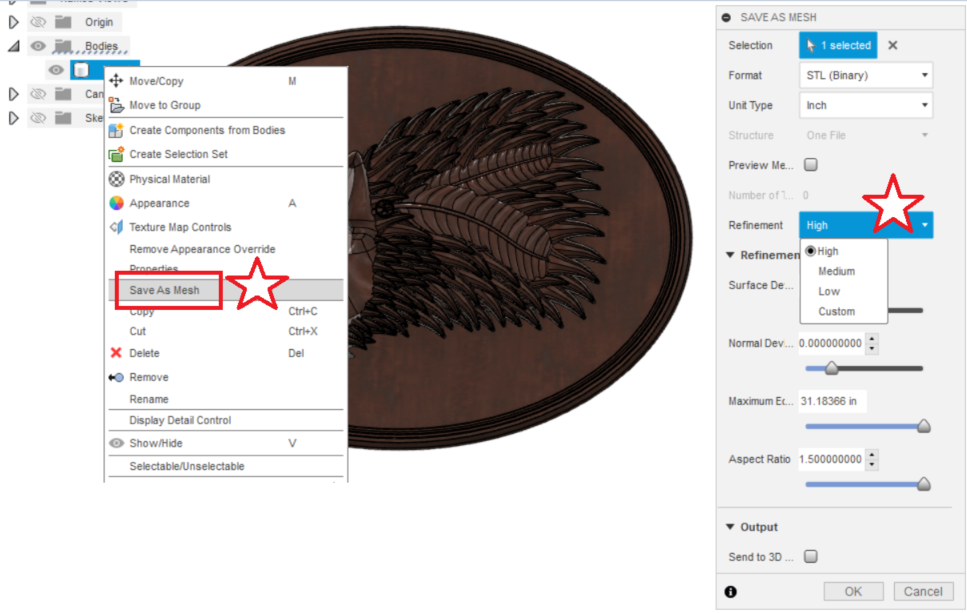The image size is (967, 613).
Task: Click the Create Components from Bodies icon
Action: pos(113,130)
